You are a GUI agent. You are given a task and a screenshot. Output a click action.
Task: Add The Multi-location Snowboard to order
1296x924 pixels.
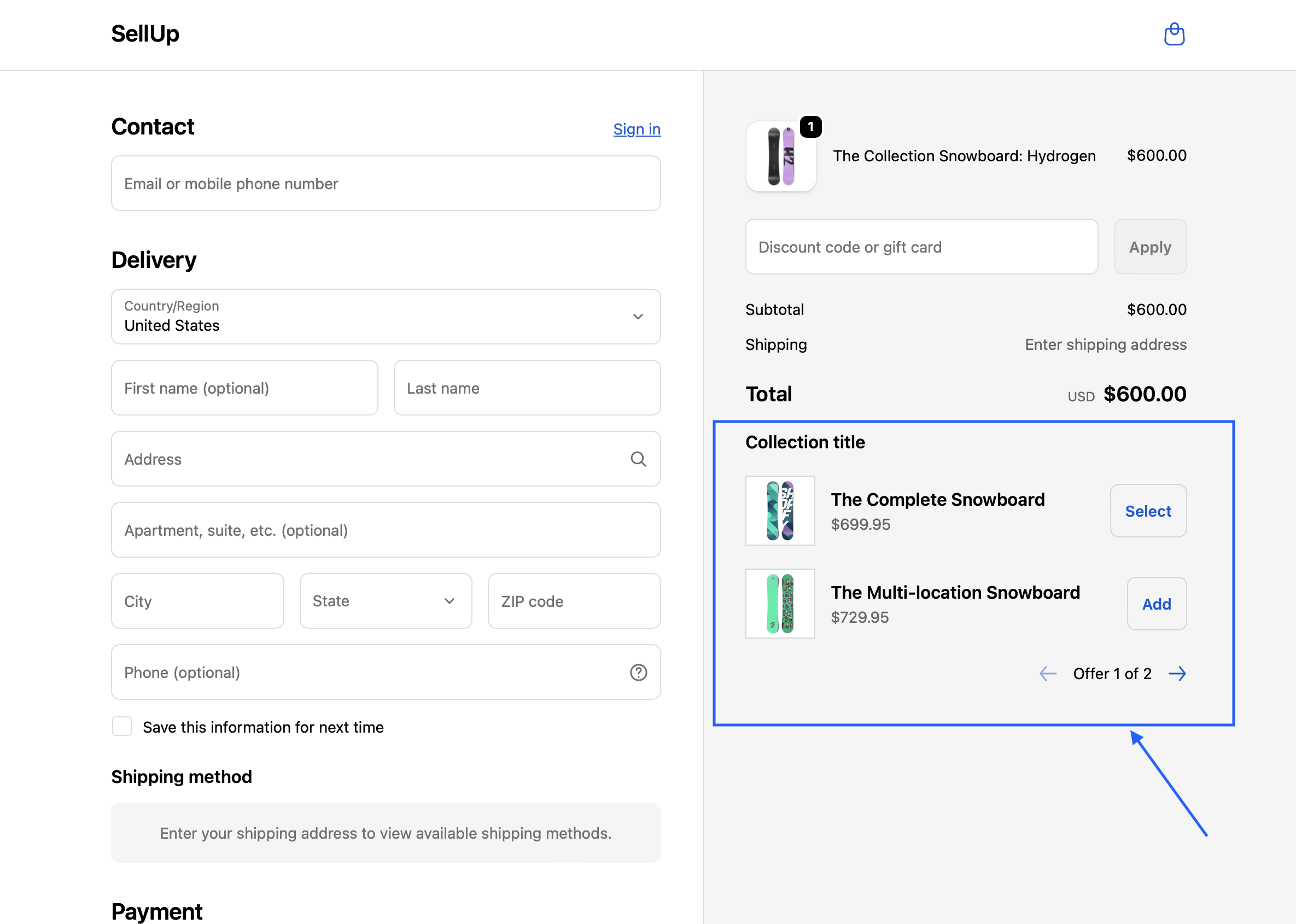coord(1156,604)
